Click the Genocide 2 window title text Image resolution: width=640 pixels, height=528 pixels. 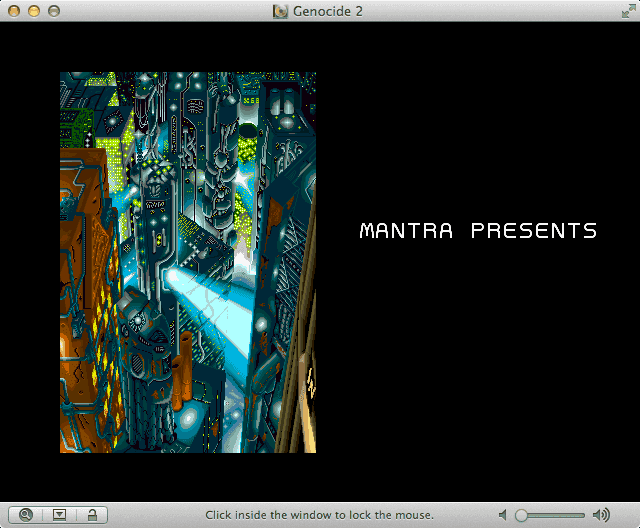click(x=327, y=11)
